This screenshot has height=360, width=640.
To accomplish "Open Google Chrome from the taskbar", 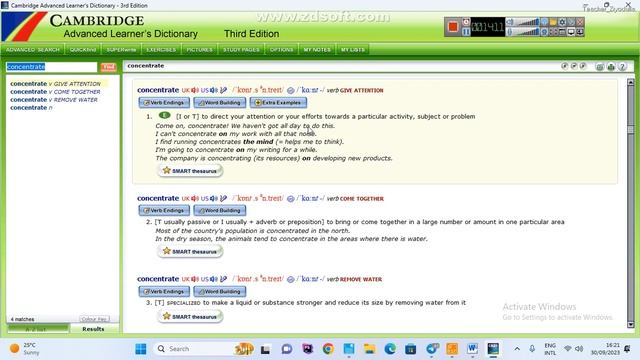I will [x=328, y=349].
